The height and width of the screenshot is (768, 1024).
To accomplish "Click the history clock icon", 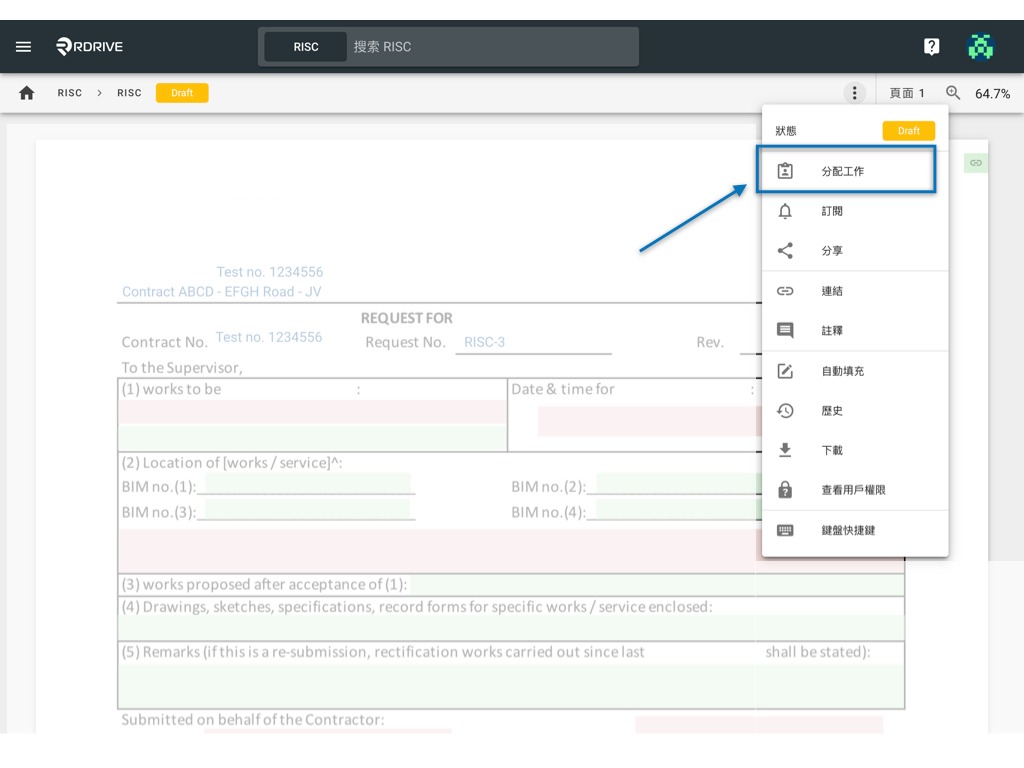I will coord(785,411).
